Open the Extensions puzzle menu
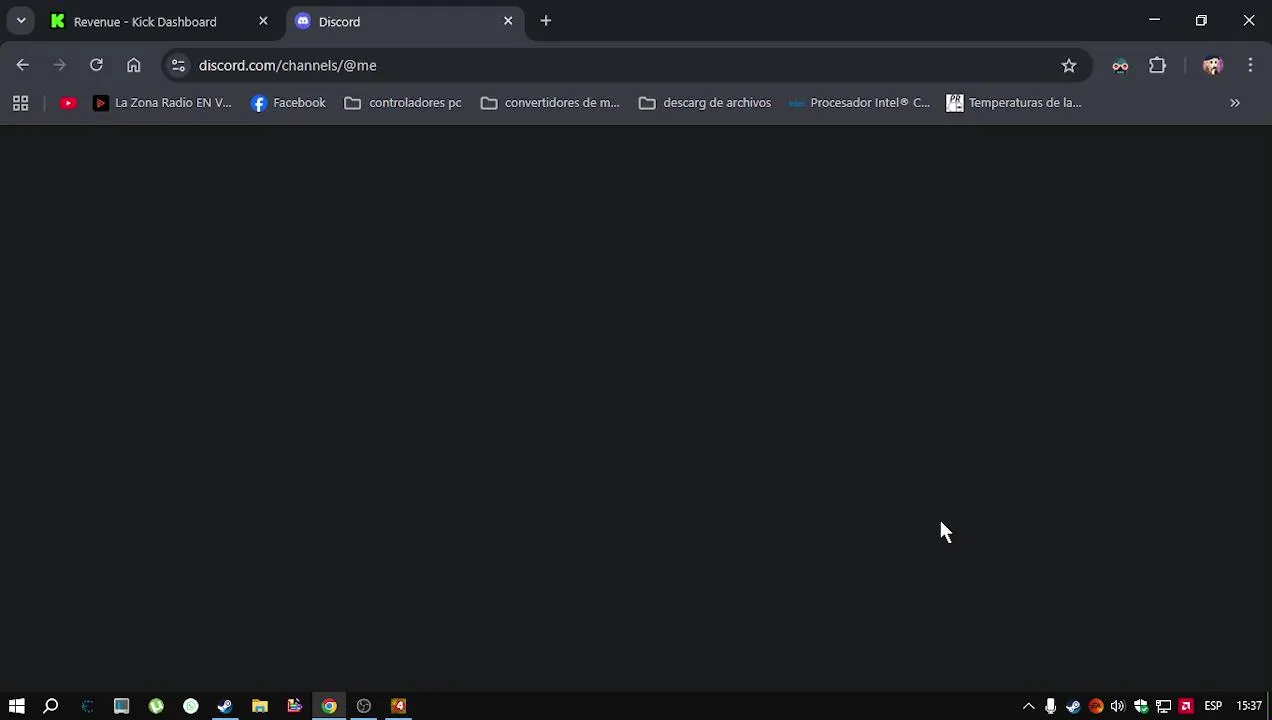 tap(1157, 65)
